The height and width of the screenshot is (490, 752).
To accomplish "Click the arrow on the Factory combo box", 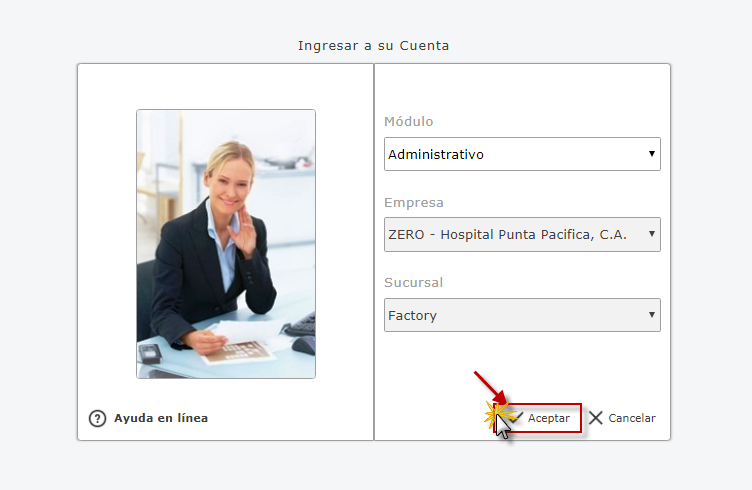I will (652, 315).
